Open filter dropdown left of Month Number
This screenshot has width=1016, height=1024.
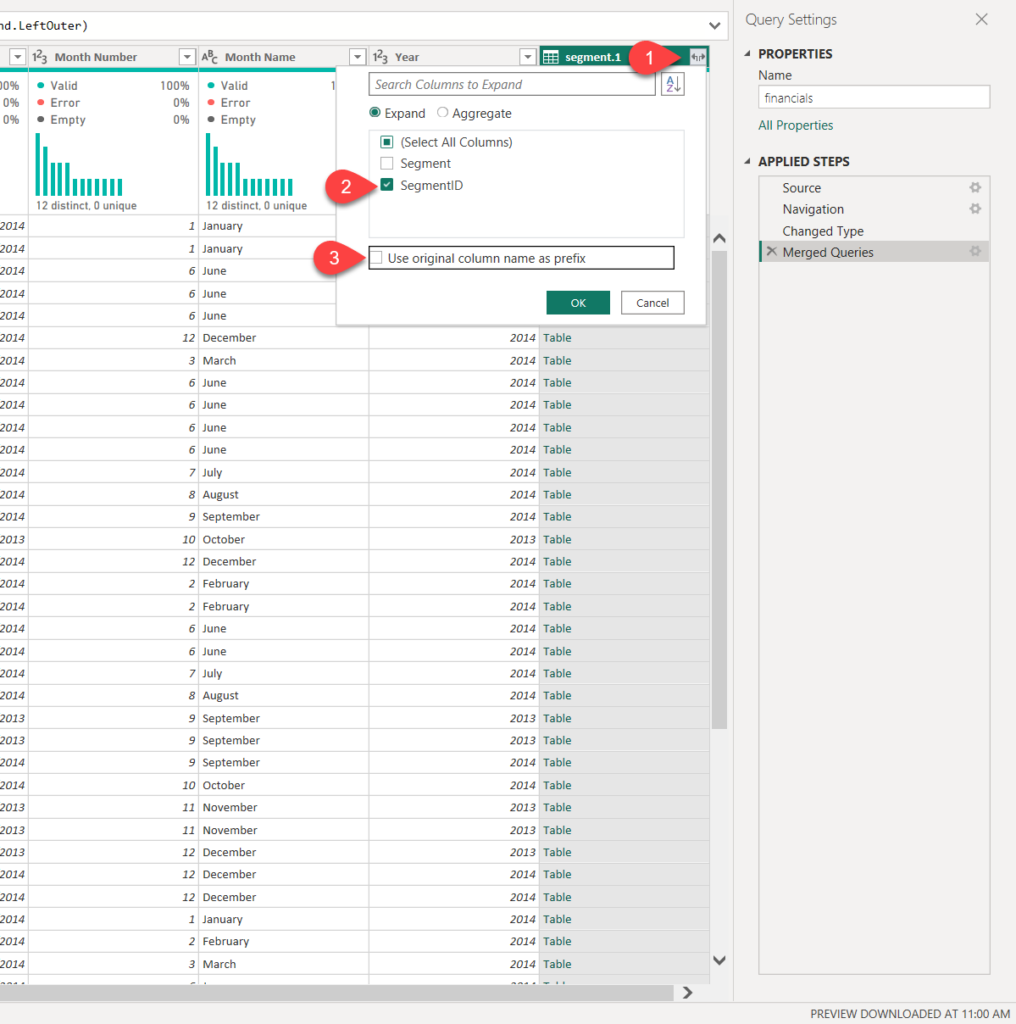[18, 57]
